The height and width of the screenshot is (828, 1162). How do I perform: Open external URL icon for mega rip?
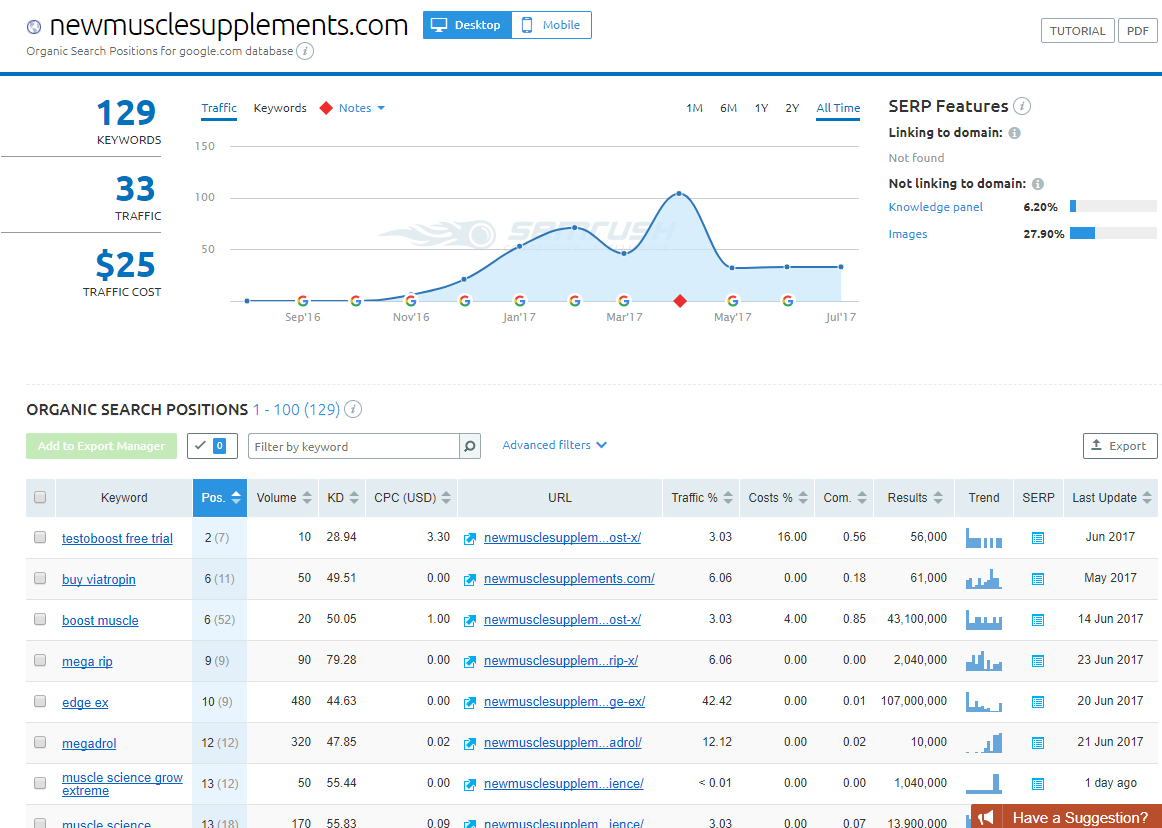point(469,661)
